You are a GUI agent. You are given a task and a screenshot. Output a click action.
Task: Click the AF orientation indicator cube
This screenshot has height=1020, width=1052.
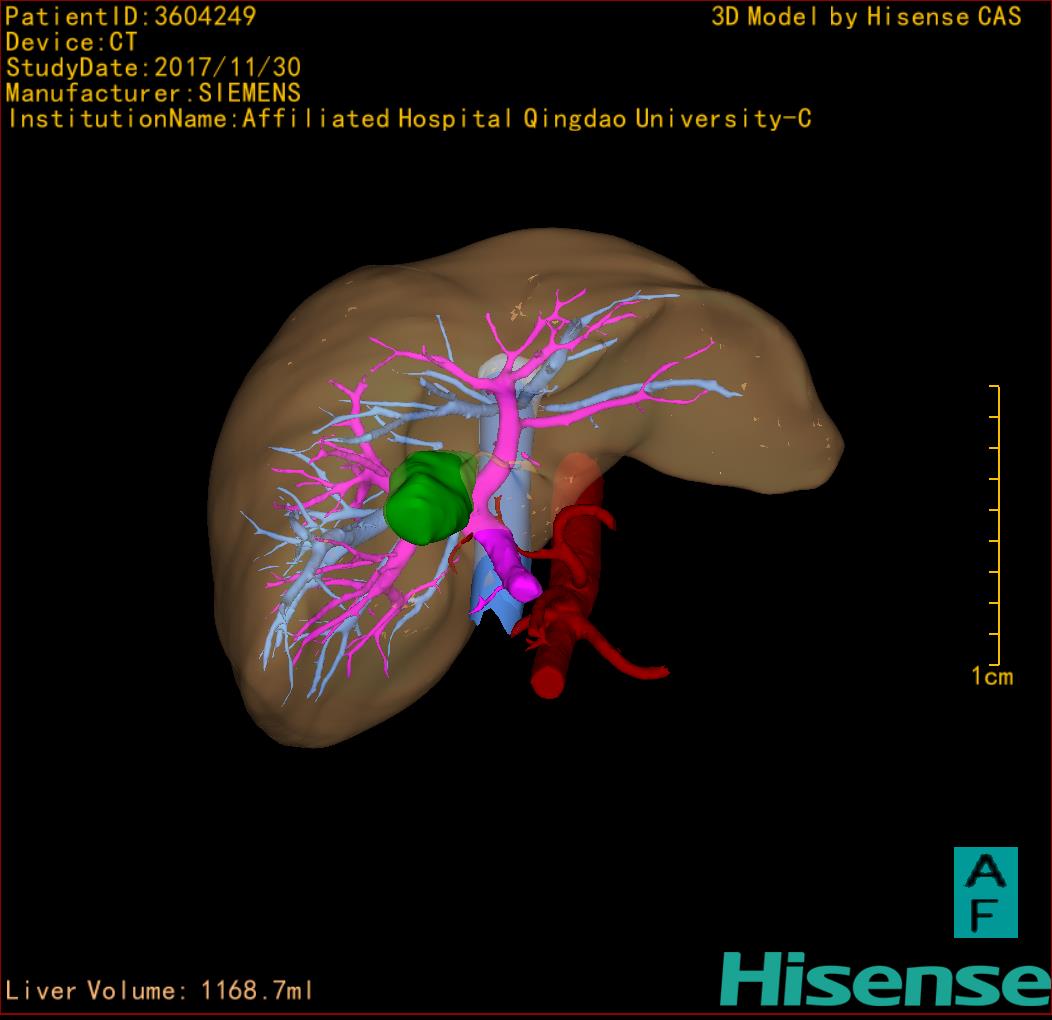(985, 892)
